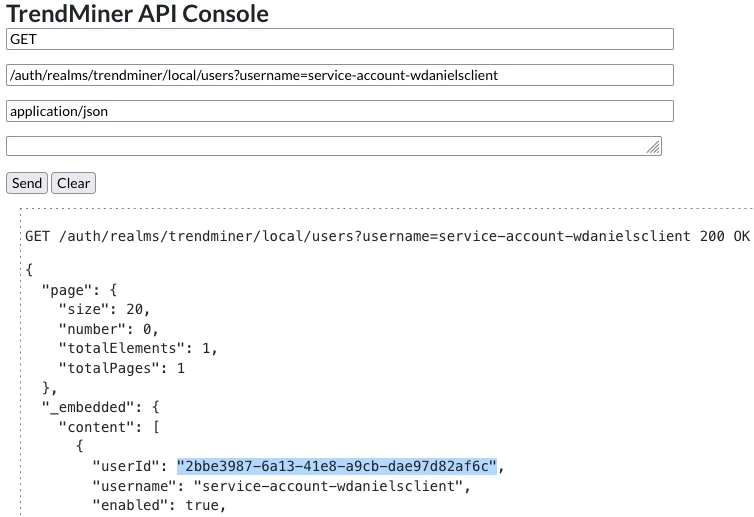Click the "userId" key in the response
This screenshot has width=754, height=517.
point(130,466)
